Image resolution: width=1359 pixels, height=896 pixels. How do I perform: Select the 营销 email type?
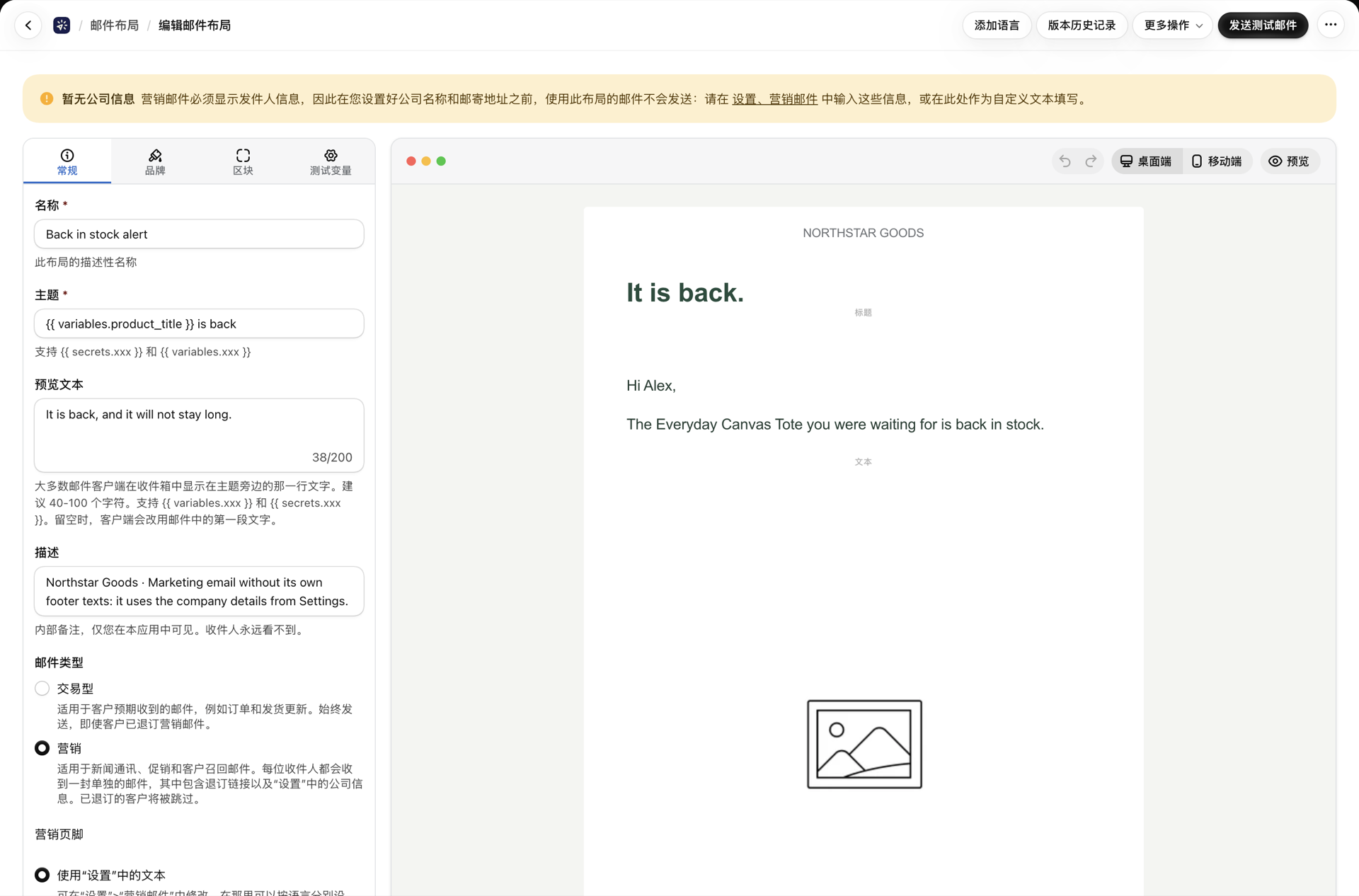(42, 748)
